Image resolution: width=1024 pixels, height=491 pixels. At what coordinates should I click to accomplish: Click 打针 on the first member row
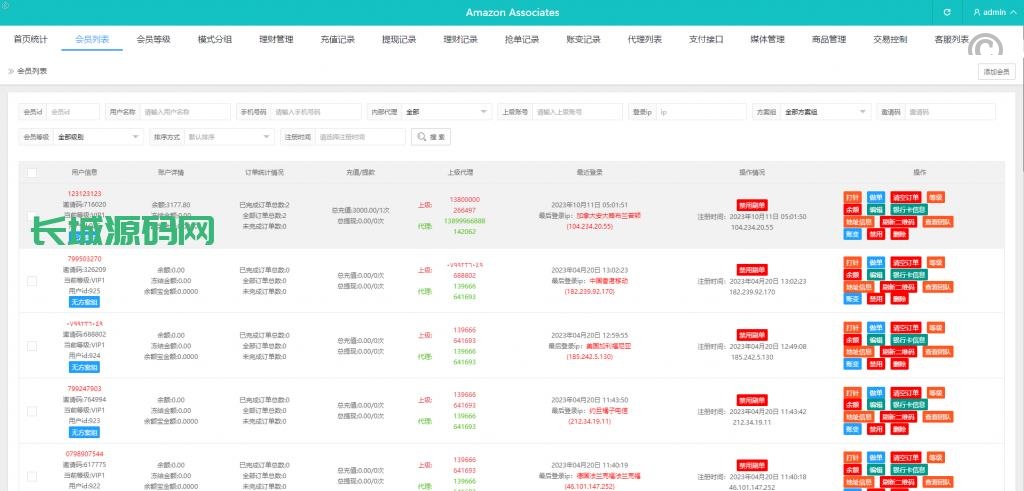[x=852, y=197]
